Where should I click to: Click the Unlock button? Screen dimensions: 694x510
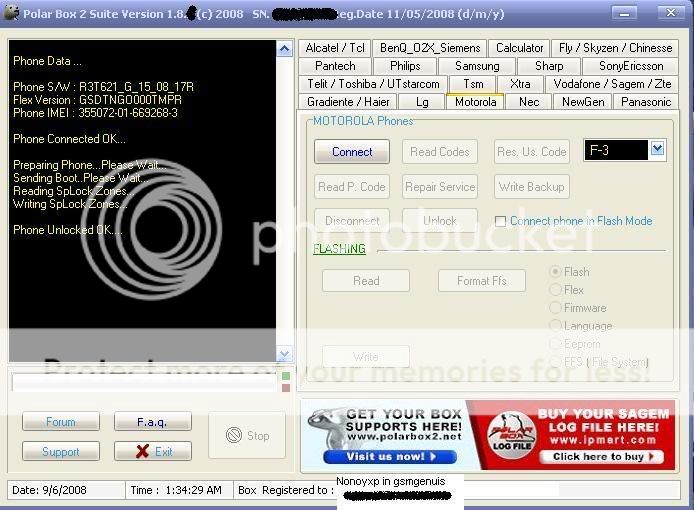(x=440, y=220)
